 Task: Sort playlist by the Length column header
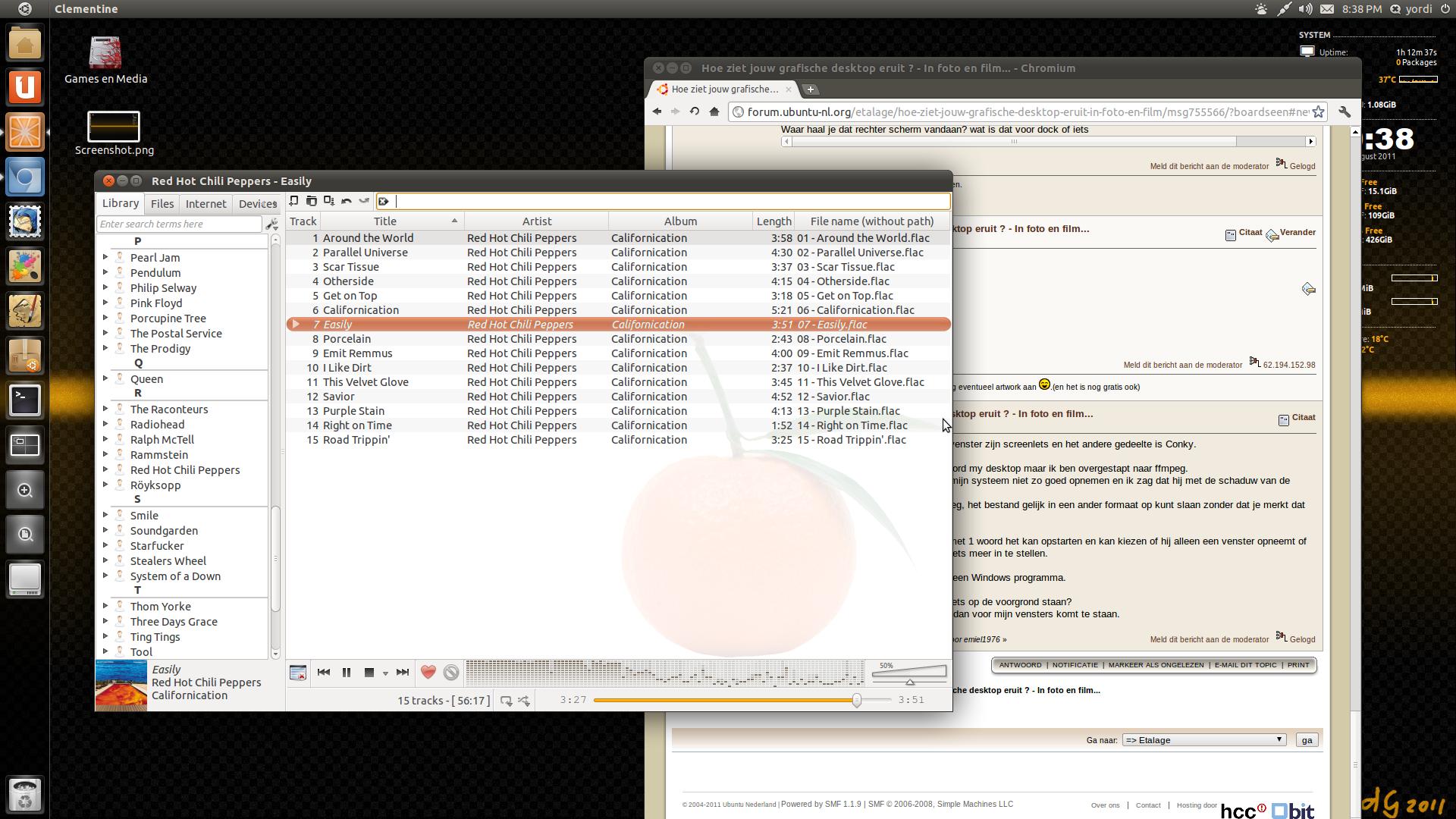click(x=773, y=221)
